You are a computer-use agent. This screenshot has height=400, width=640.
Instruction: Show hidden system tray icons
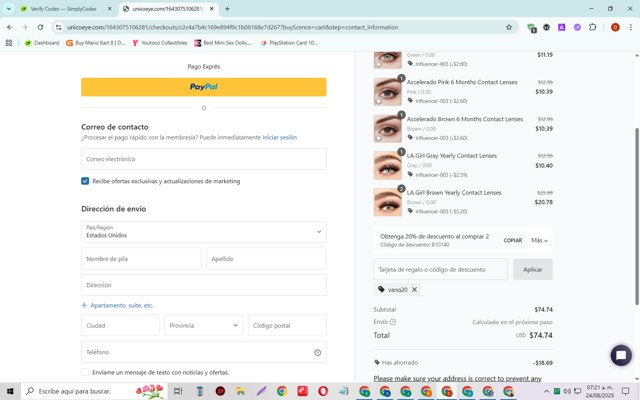tap(546, 391)
